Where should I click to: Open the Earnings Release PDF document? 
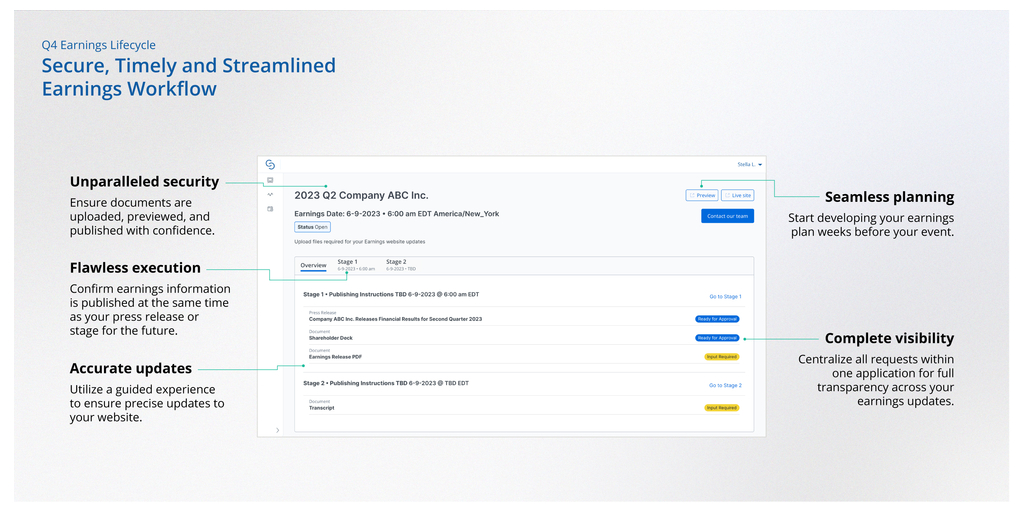click(337, 356)
